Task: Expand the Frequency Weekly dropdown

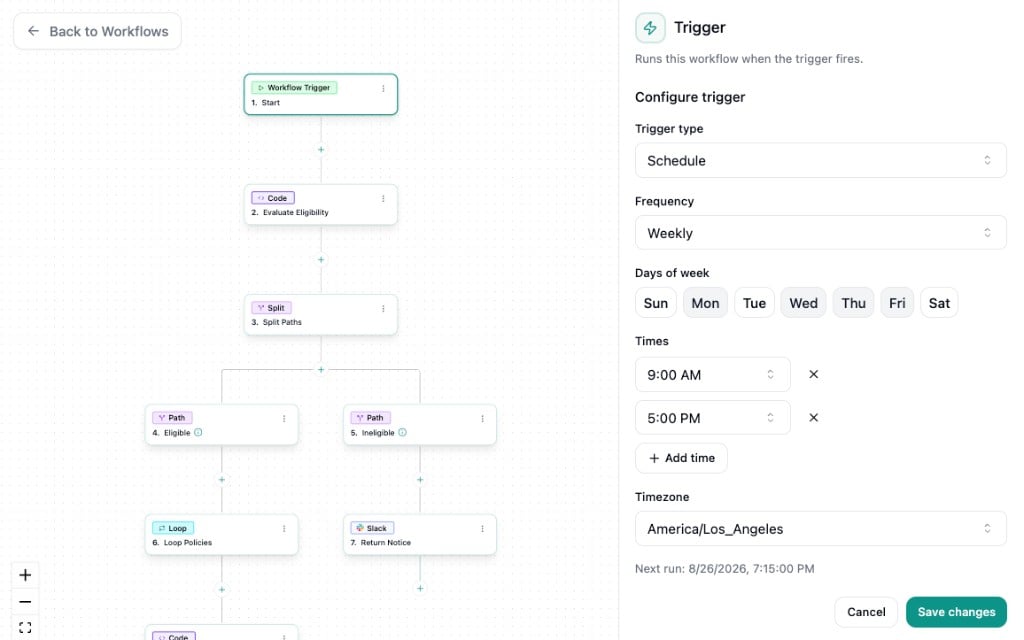Action: point(820,233)
